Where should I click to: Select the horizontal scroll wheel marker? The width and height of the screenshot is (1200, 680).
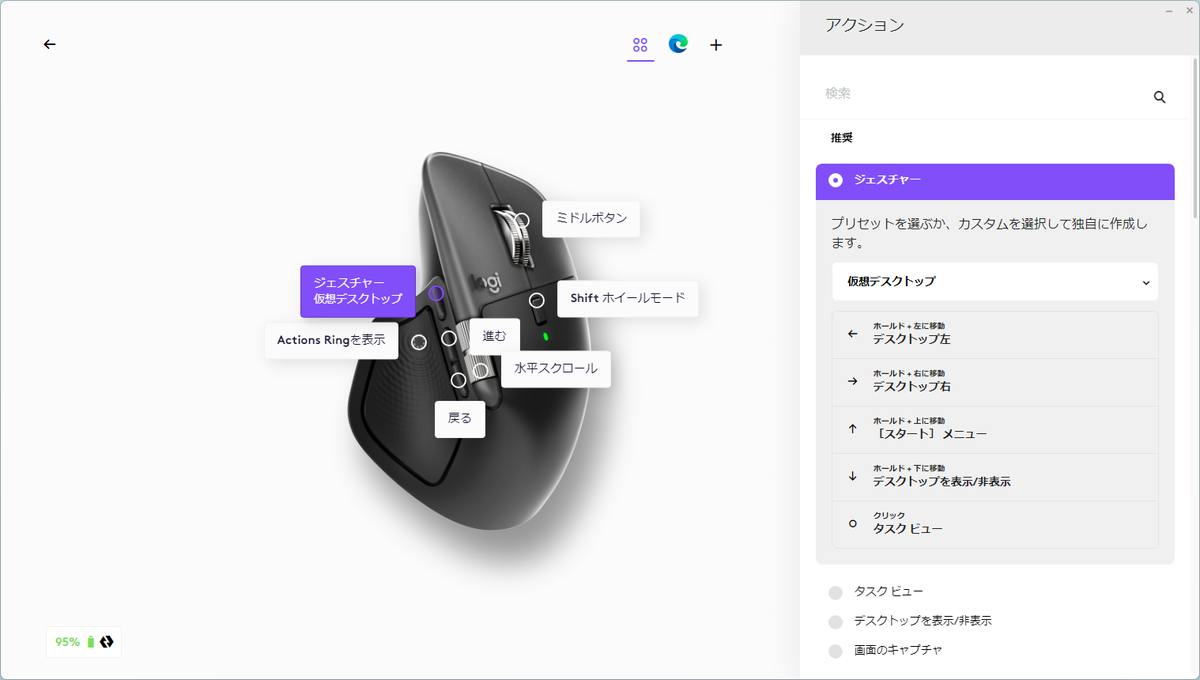pos(481,370)
